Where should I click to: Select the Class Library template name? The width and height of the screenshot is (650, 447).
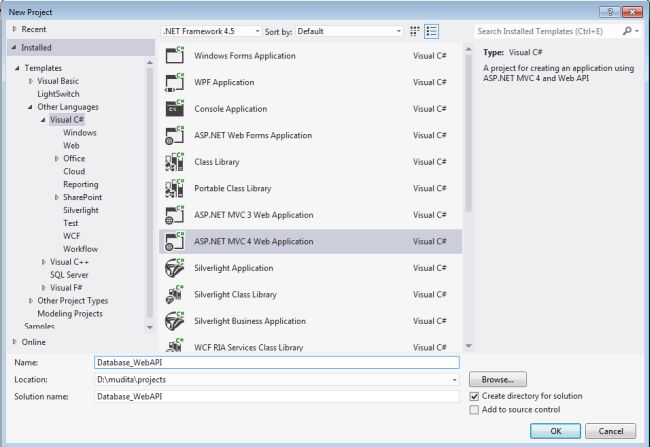coord(217,162)
